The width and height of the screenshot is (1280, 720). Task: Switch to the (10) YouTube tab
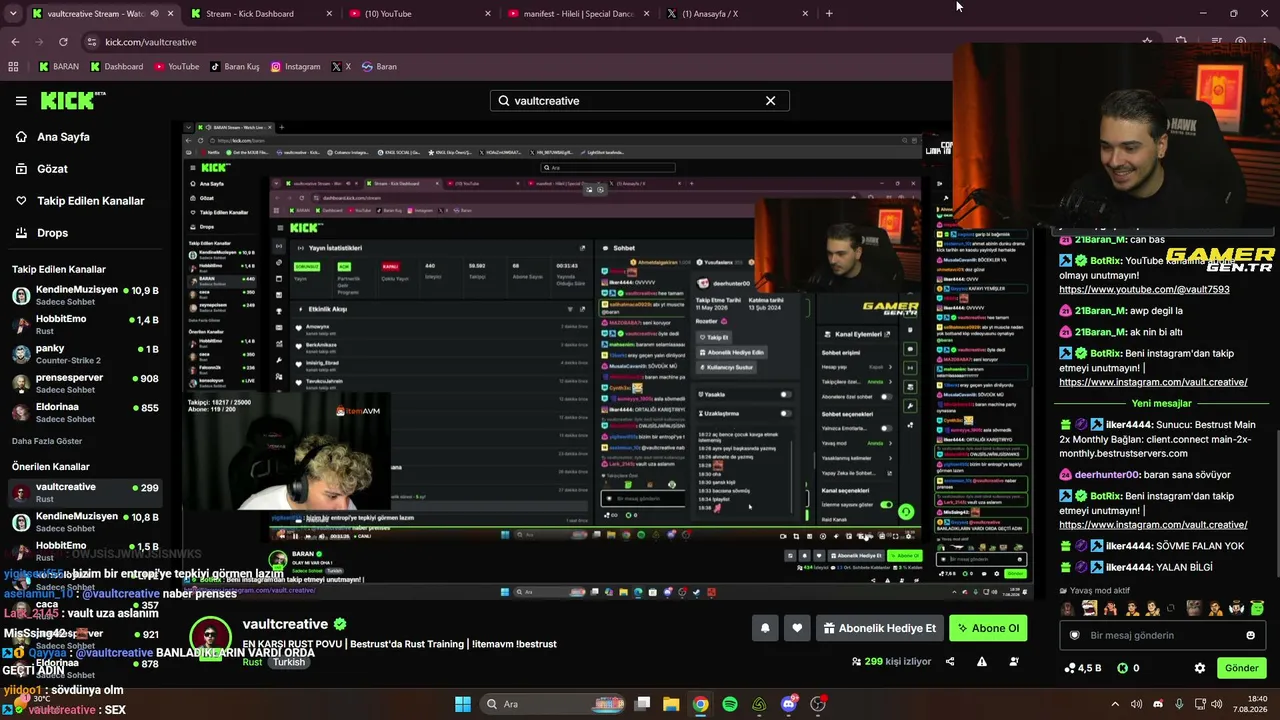coord(420,14)
